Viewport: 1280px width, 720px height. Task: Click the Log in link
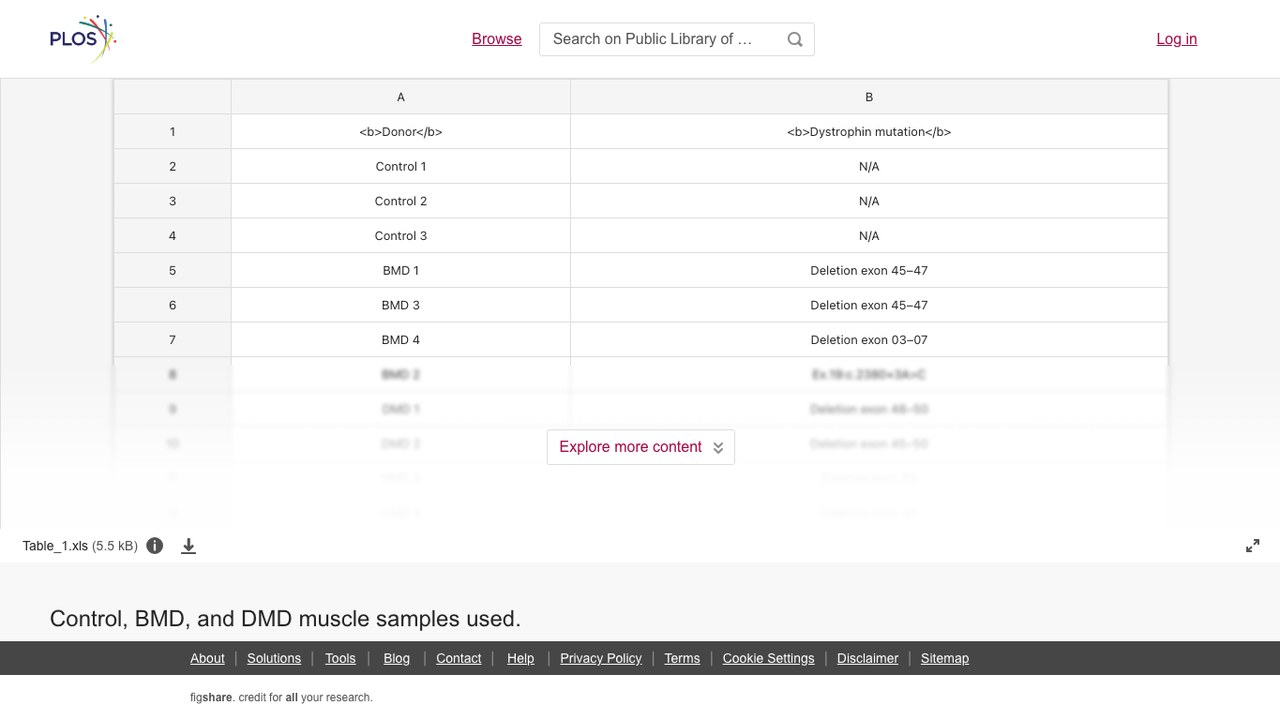coord(1177,39)
